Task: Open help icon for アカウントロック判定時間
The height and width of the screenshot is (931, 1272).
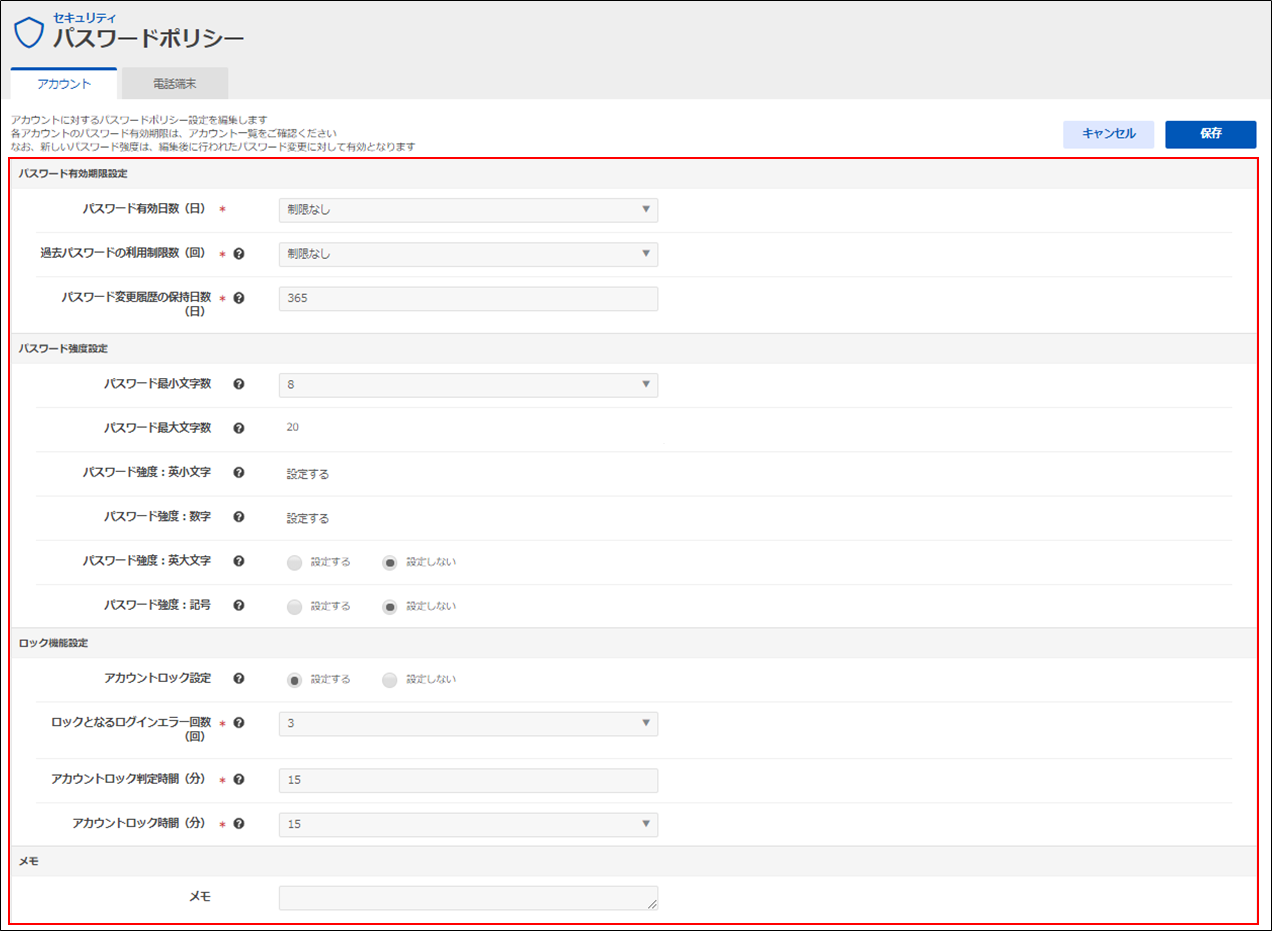Action: [239, 779]
